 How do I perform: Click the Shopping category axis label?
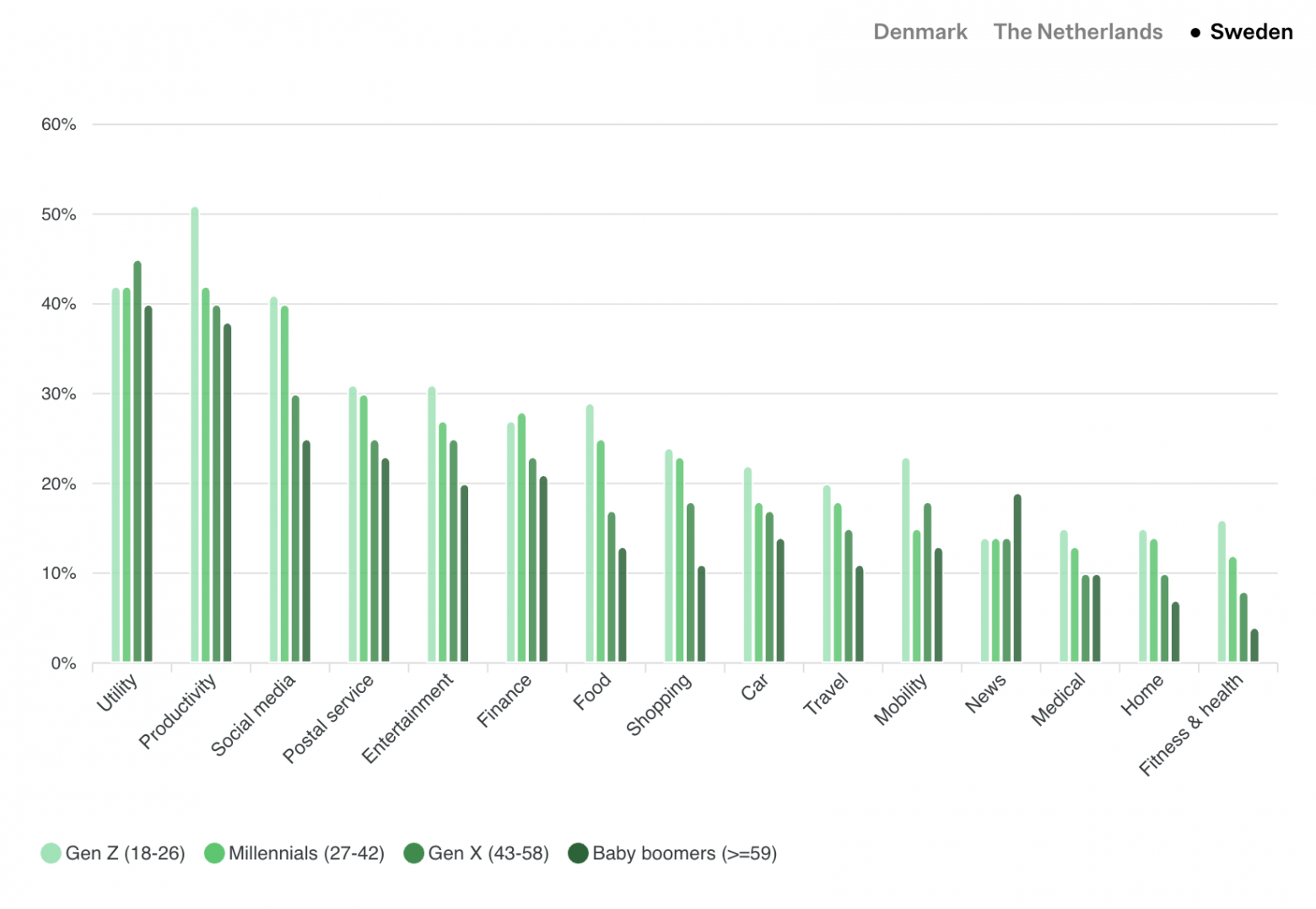[x=659, y=704]
